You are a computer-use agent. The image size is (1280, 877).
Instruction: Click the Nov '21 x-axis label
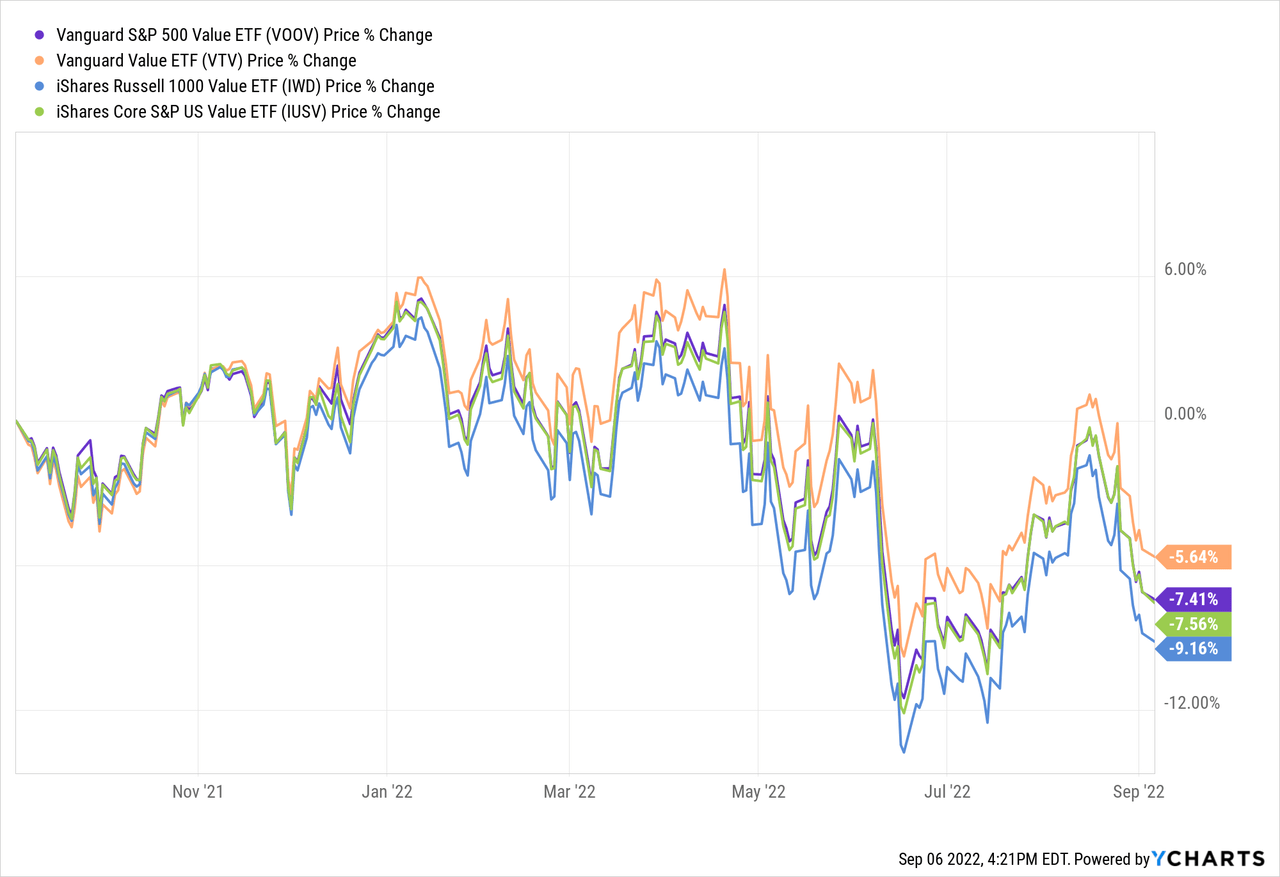point(198,792)
